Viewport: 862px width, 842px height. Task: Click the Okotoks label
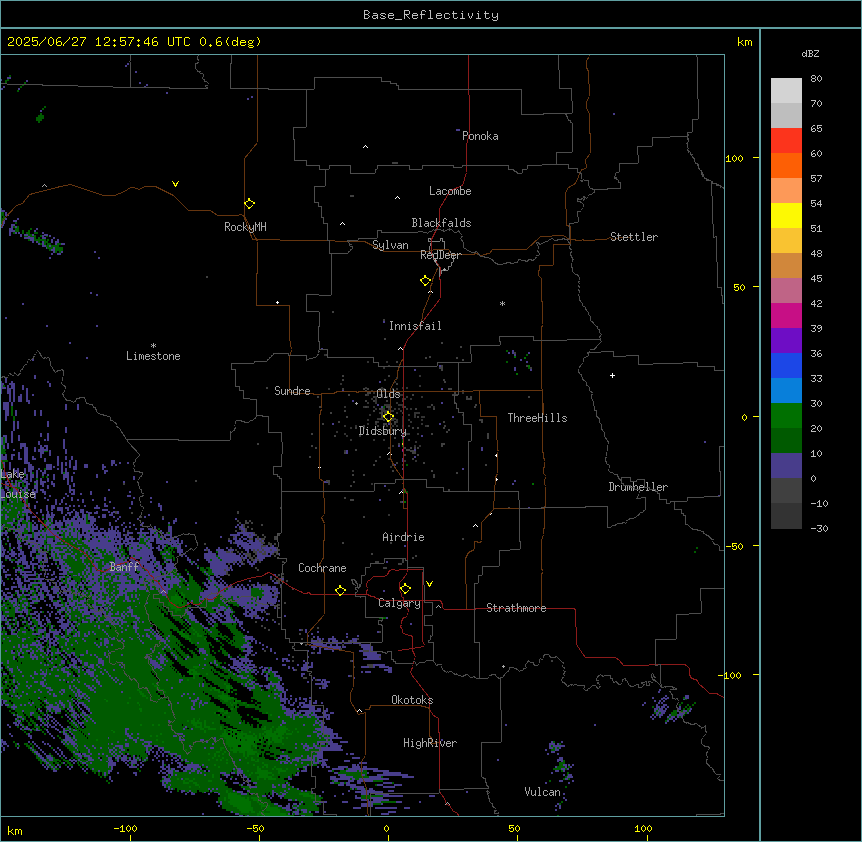pyautogui.click(x=412, y=700)
